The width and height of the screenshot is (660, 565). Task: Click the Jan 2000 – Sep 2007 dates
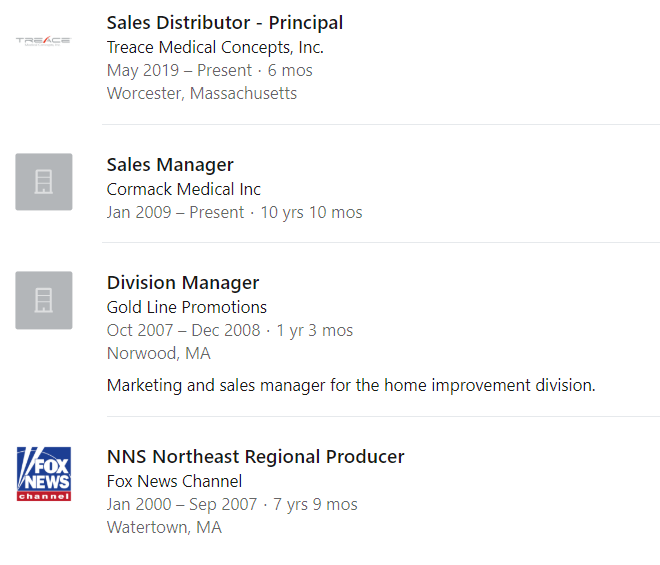(x=182, y=504)
